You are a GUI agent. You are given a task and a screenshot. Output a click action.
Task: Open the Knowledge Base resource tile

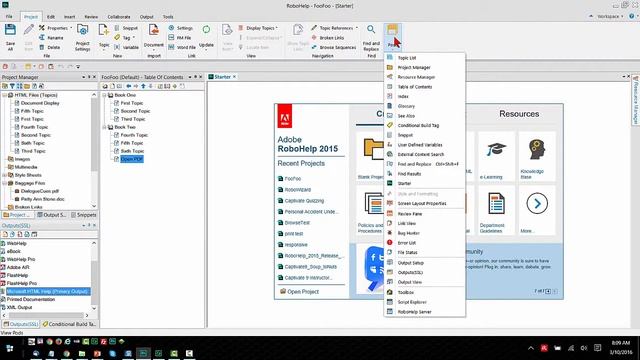coord(537,157)
